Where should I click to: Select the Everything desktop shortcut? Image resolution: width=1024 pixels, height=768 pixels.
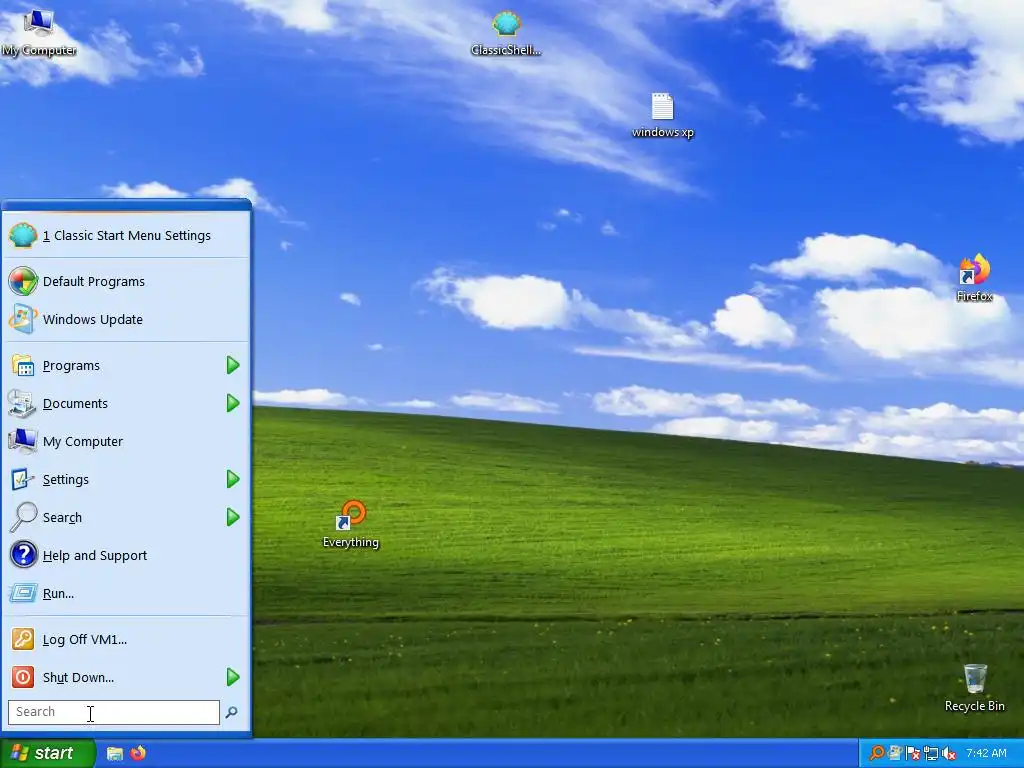point(351,524)
